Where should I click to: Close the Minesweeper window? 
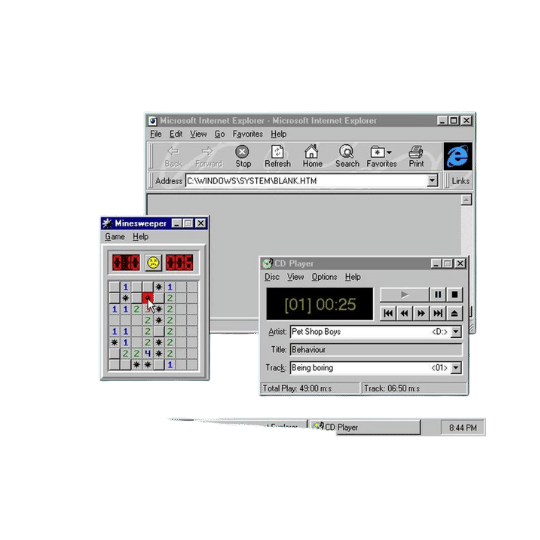[x=200, y=224]
